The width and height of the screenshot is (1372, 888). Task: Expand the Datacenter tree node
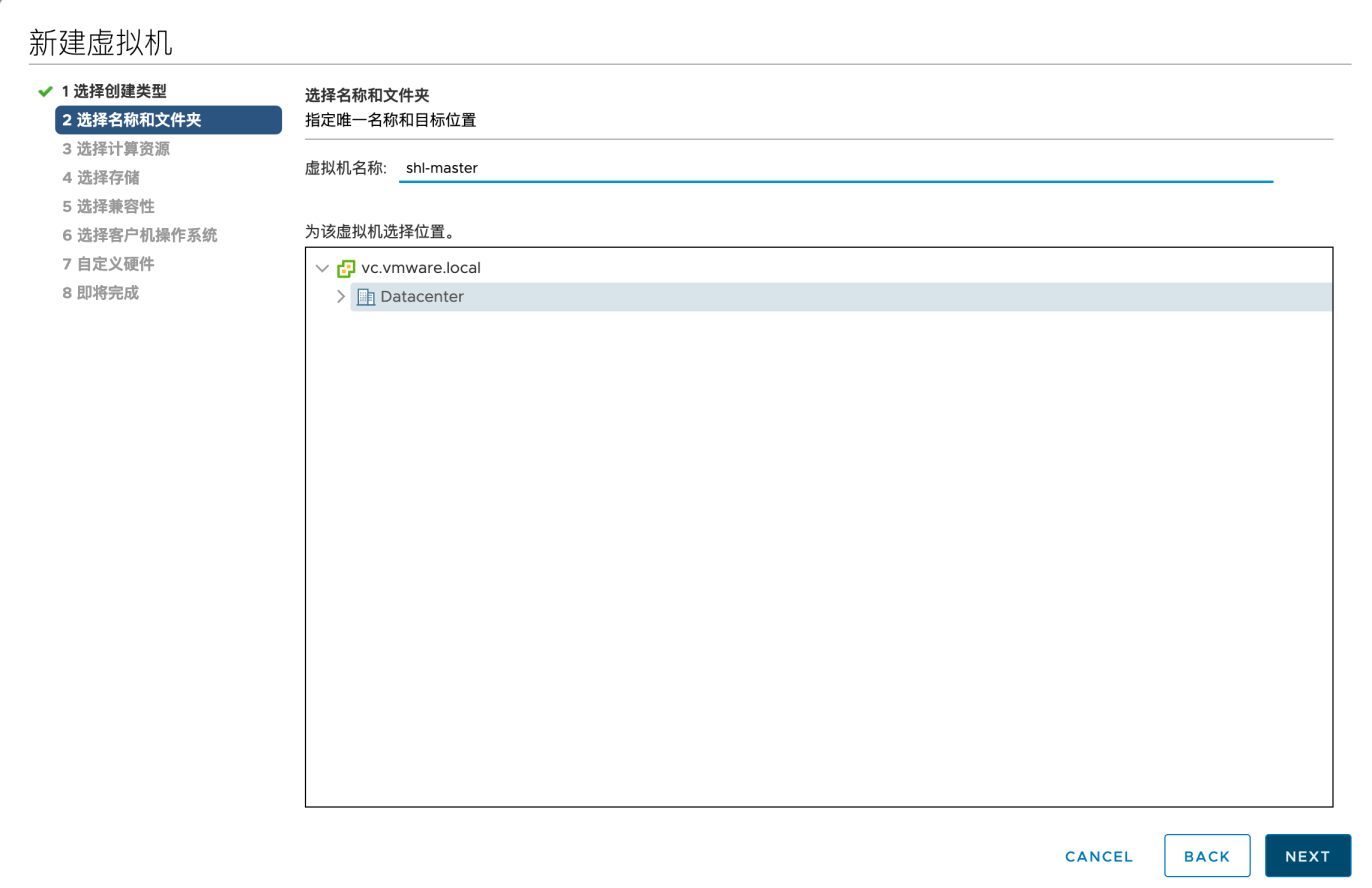341,297
